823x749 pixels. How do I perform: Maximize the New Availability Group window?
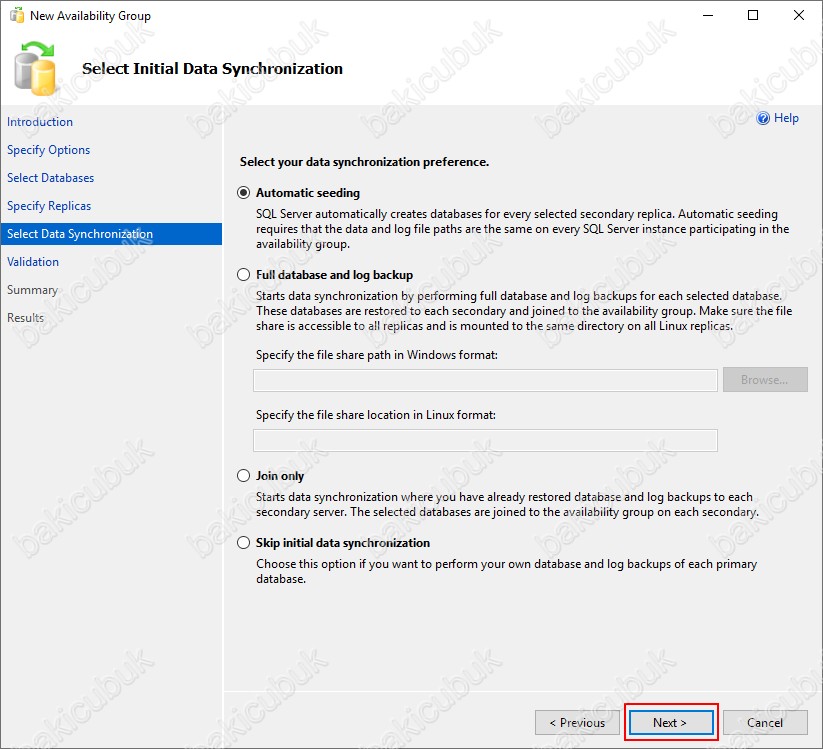753,15
